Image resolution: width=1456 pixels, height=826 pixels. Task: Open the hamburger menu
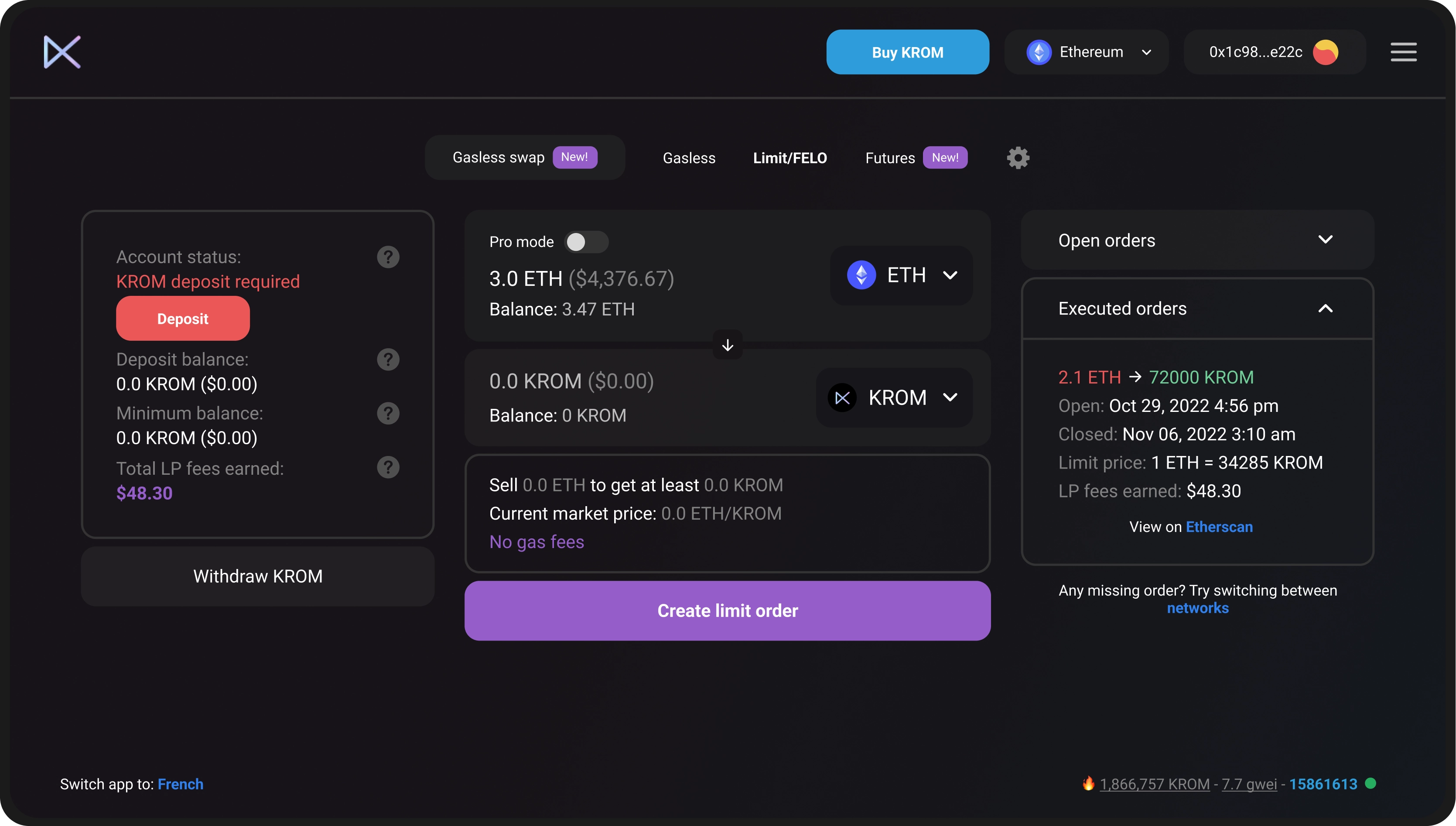pos(1403,51)
